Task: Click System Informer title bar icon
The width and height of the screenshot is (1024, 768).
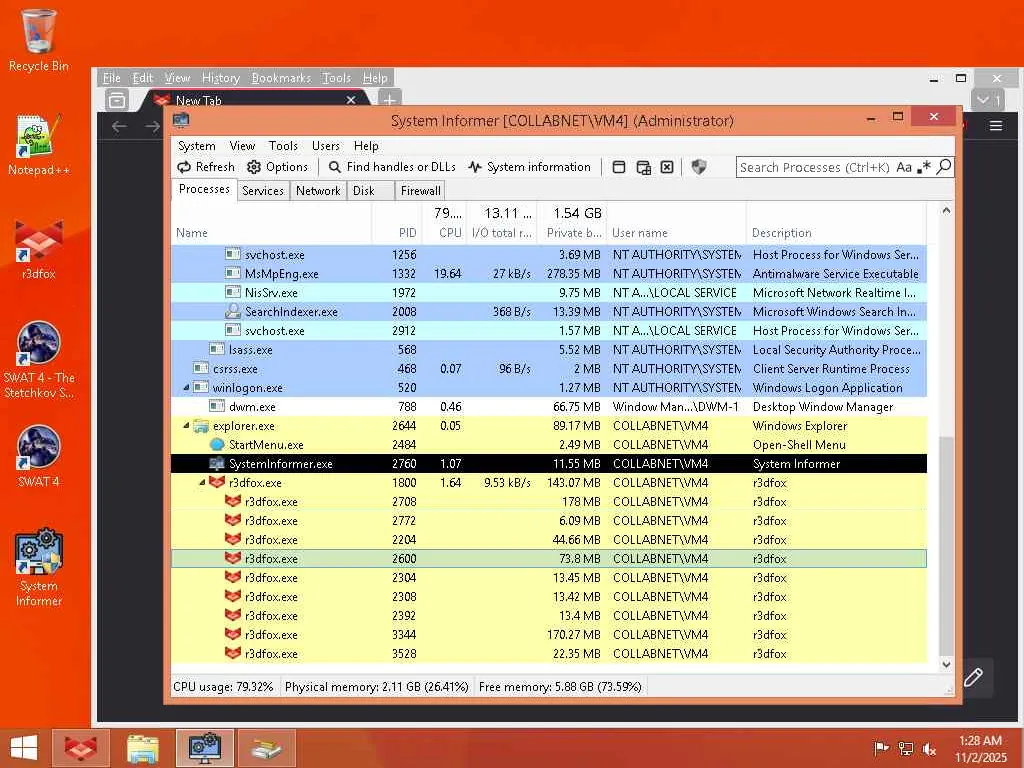Action: point(181,120)
